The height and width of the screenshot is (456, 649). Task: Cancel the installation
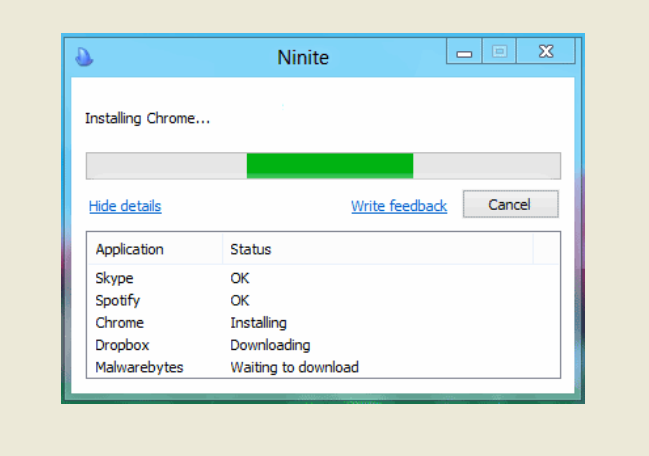[509, 205]
